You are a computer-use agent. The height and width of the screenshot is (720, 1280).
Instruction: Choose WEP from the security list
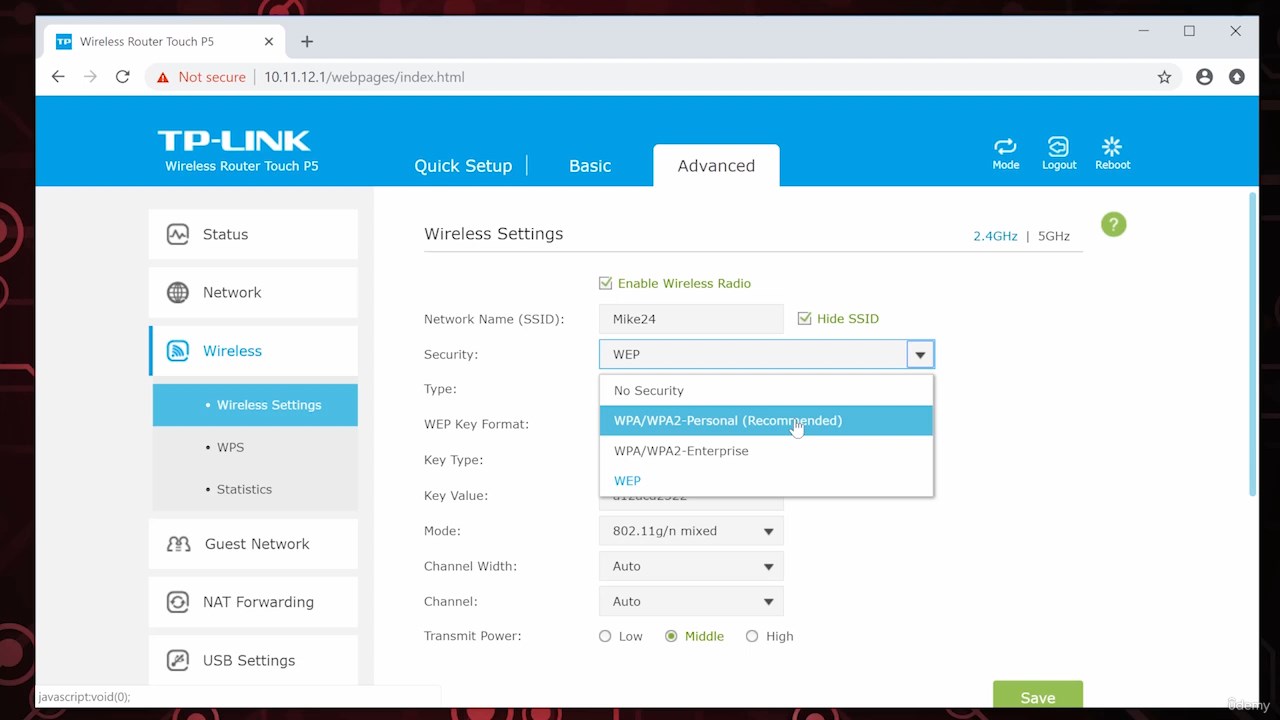click(x=766, y=481)
